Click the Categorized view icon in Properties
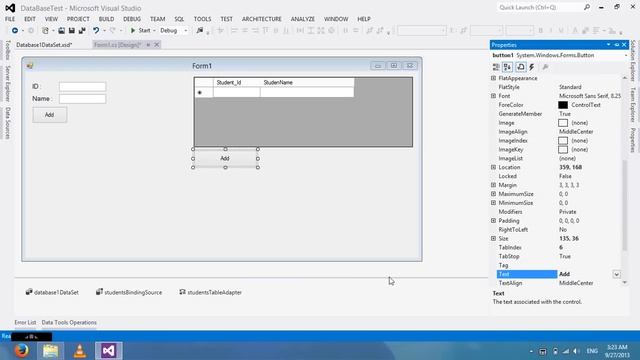 496,67
